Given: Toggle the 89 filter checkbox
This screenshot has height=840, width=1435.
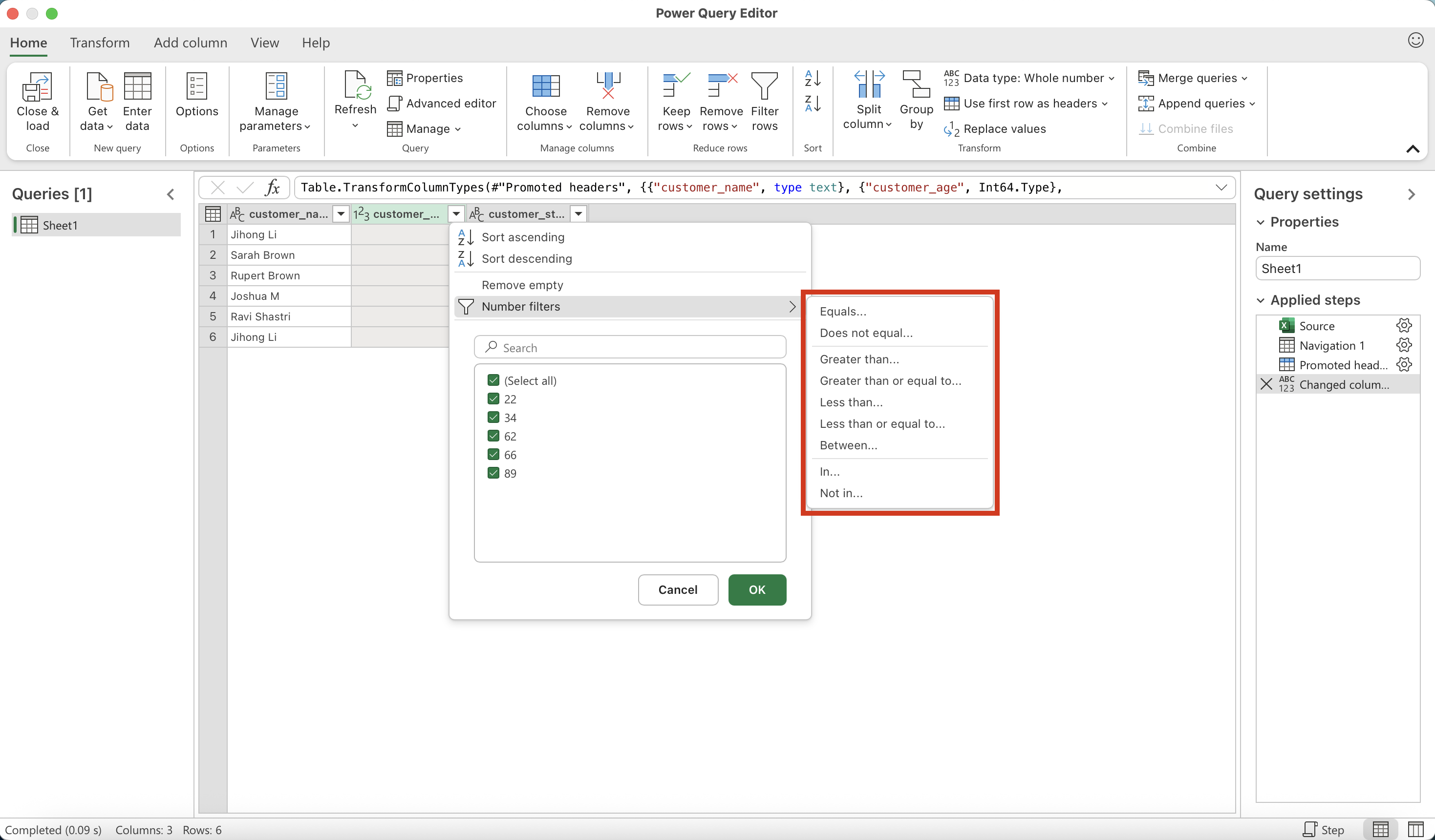Looking at the screenshot, I should pyautogui.click(x=493, y=473).
